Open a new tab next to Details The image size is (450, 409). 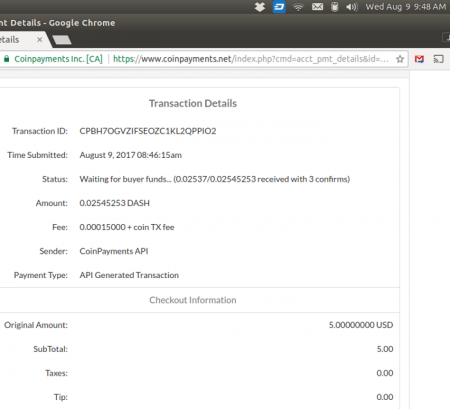(x=62, y=40)
